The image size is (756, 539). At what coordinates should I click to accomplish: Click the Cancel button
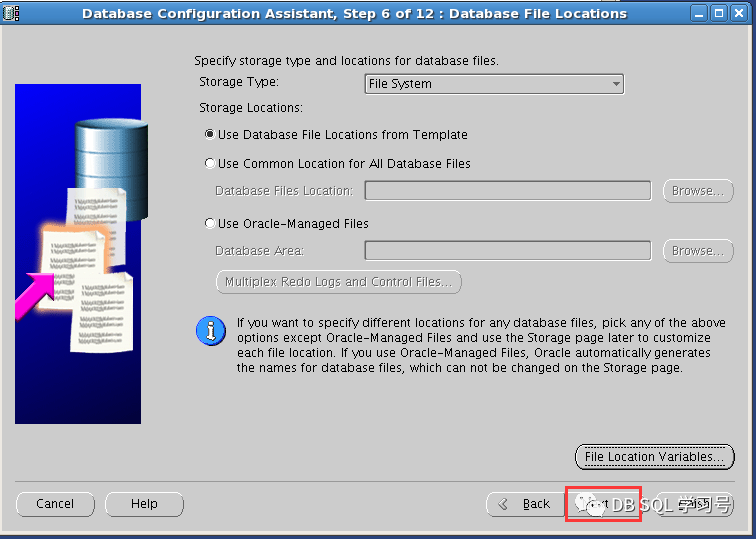tap(55, 504)
